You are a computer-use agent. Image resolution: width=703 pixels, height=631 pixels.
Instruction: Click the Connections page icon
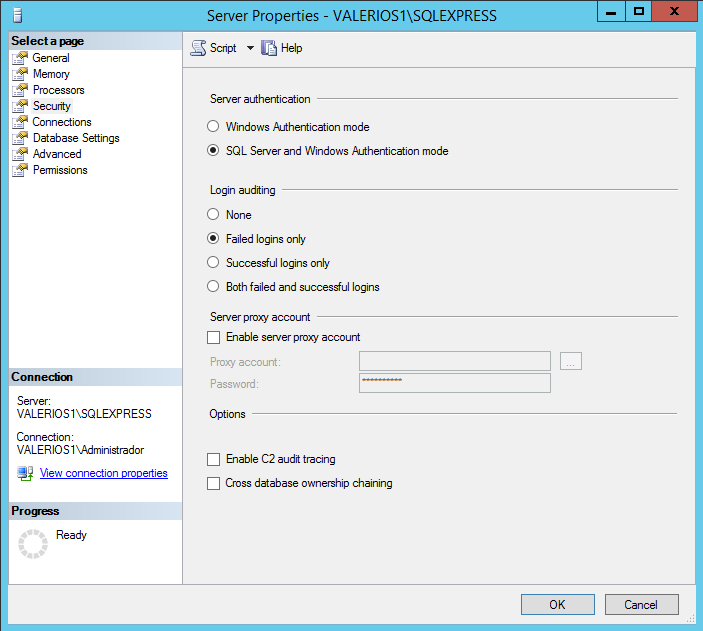pos(20,122)
